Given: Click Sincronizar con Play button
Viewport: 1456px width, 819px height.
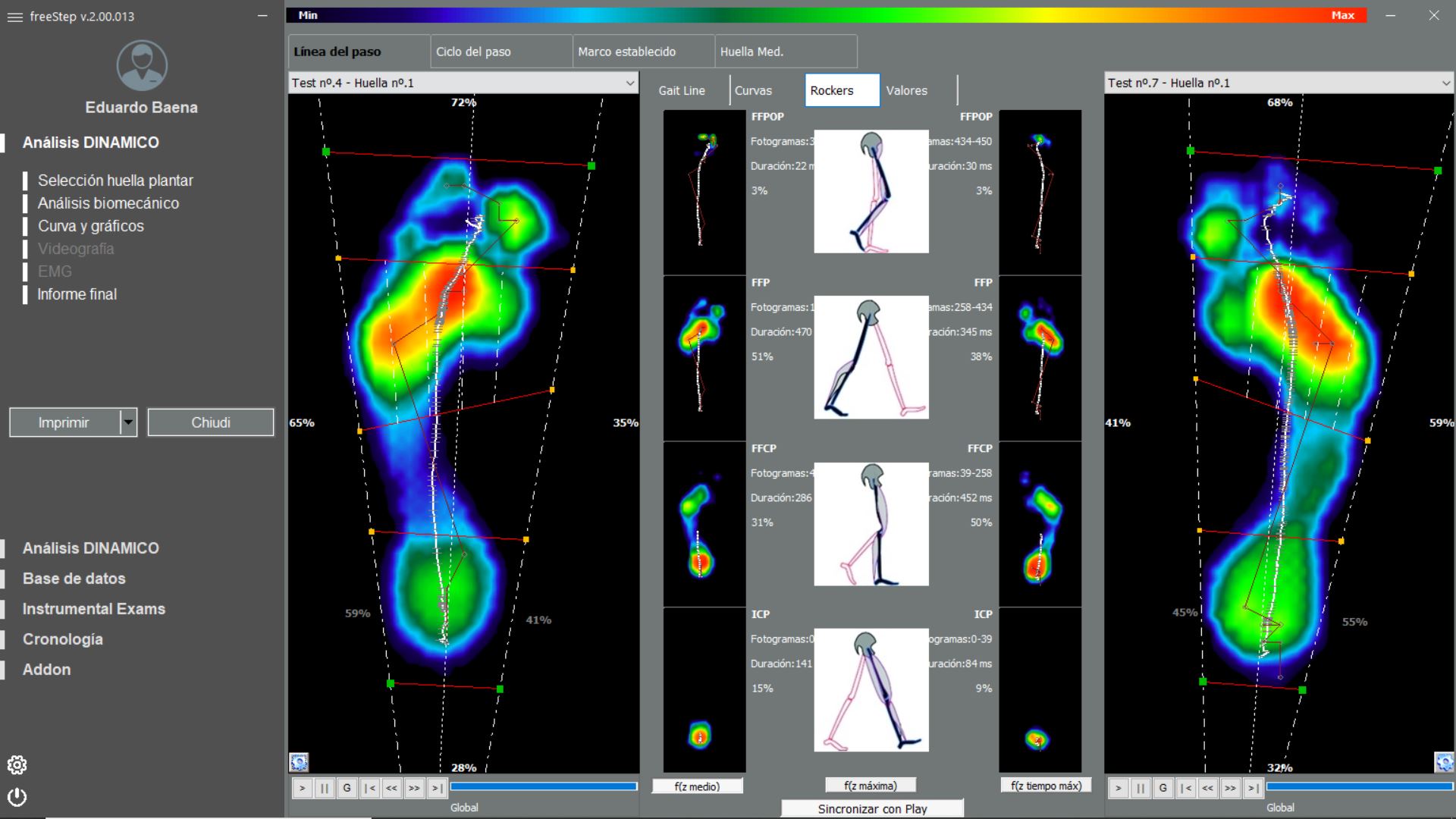Looking at the screenshot, I should pos(872,808).
